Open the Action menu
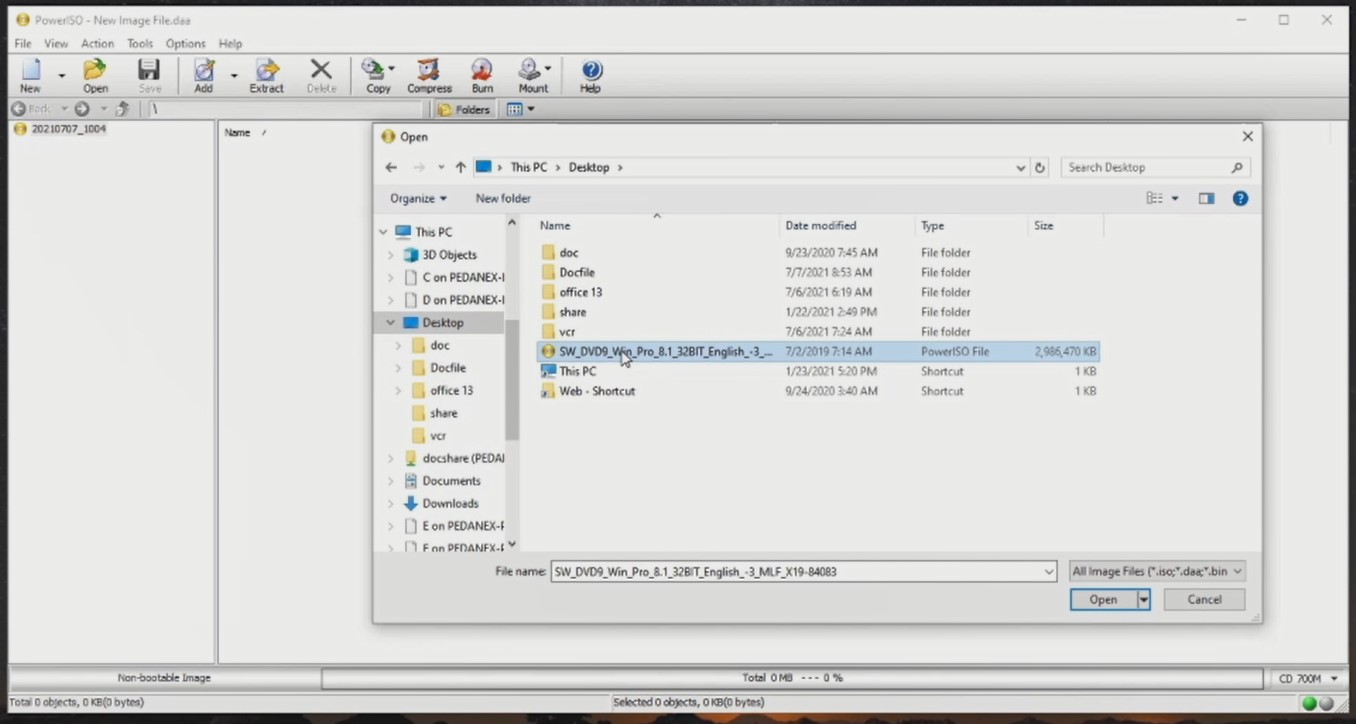 pyautogui.click(x=97, y=43)
